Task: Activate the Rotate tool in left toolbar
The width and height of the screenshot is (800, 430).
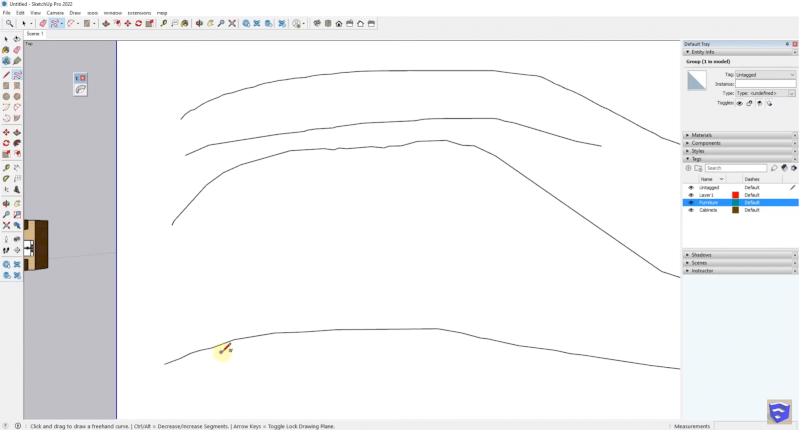Action: click(x=6, y=143)
